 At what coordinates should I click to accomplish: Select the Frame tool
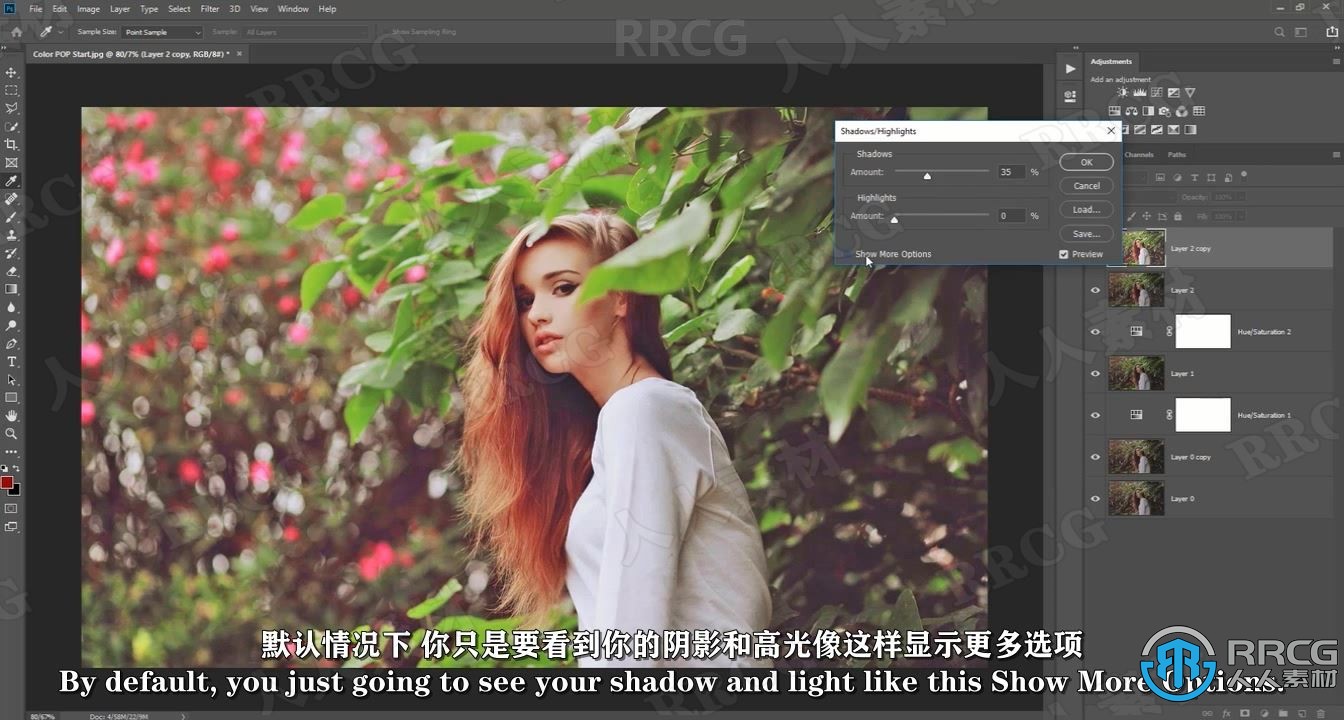(12, 162)
